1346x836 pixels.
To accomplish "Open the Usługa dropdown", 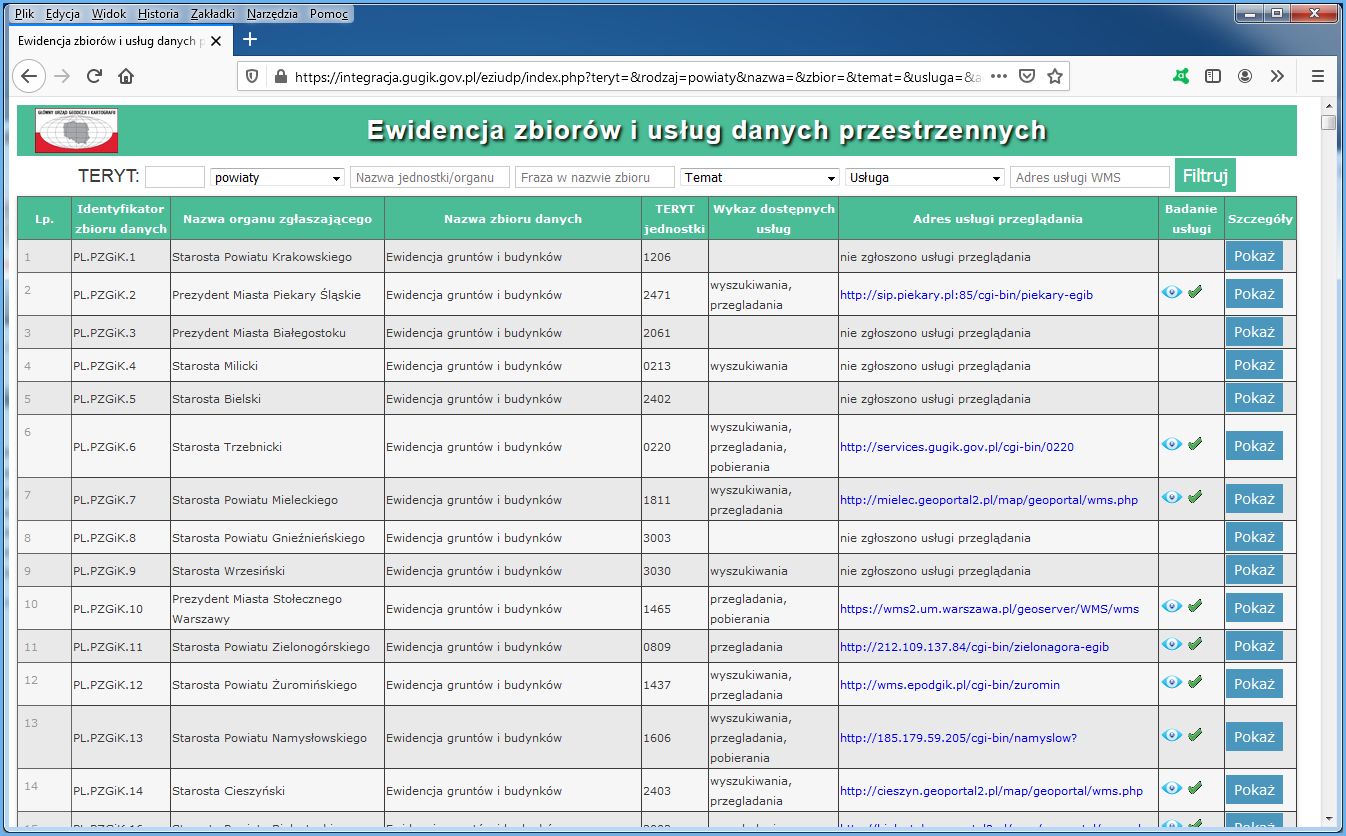I will pos(925,177).
